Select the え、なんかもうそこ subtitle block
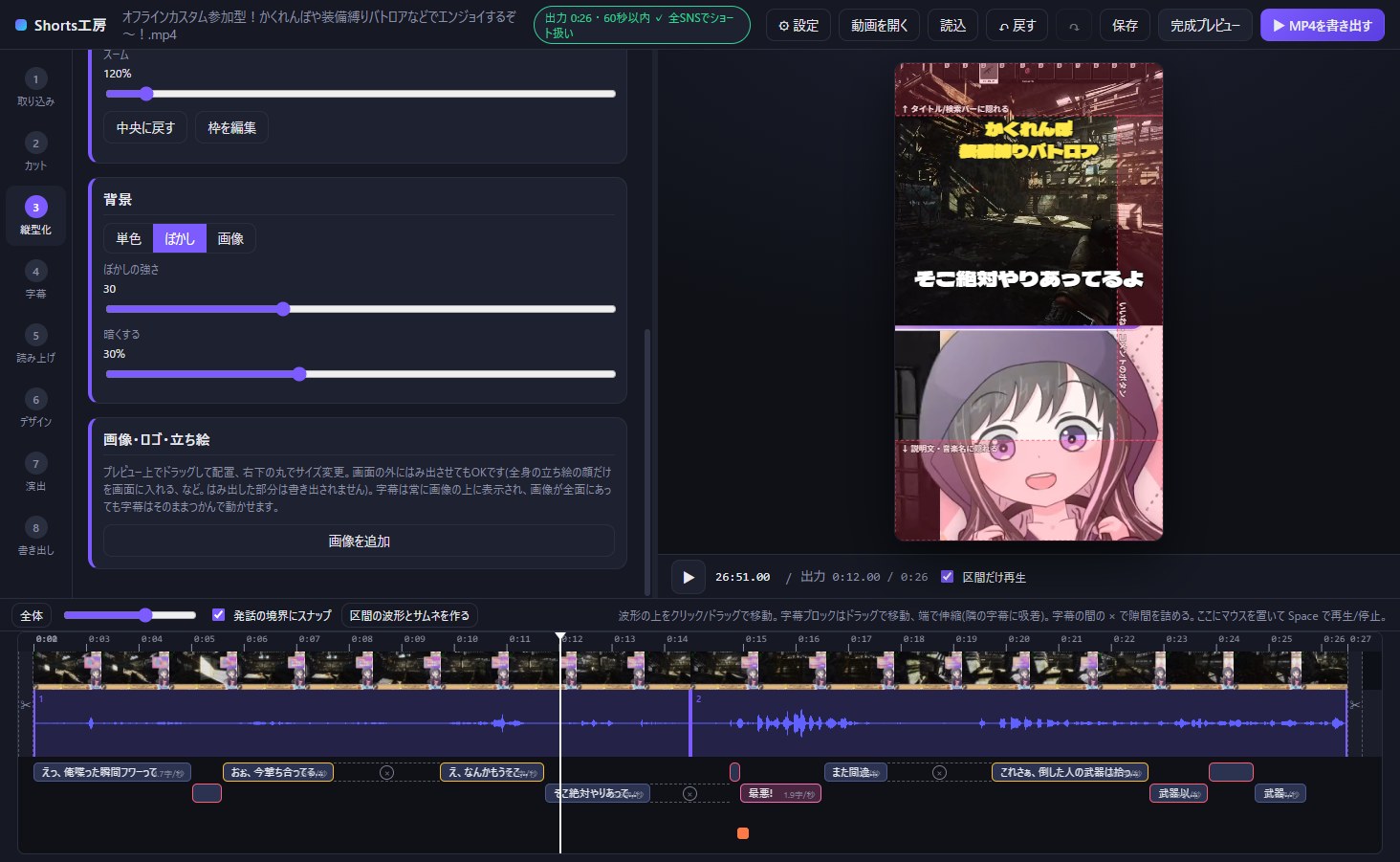The height and width of the screenshot is (862, 1400). click(x=492, y=772)
